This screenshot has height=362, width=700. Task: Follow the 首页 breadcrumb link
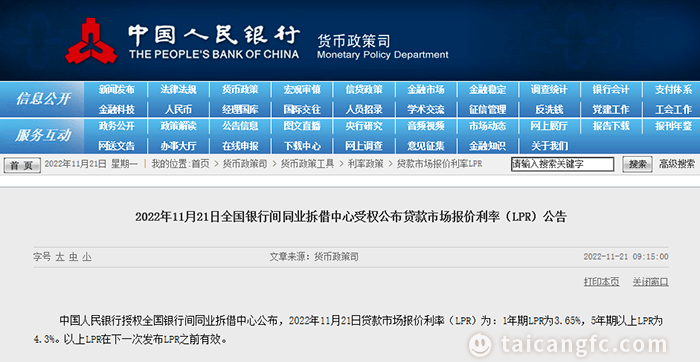tap(200, 164)
